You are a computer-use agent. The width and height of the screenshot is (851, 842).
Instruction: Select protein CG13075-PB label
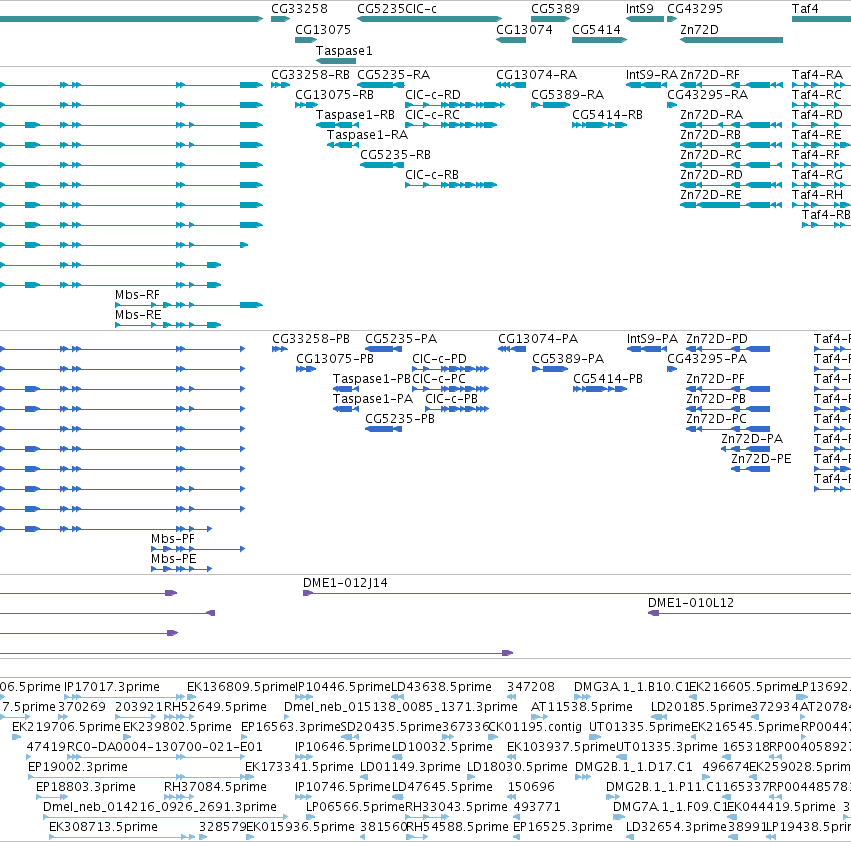[x=334, y=359]
